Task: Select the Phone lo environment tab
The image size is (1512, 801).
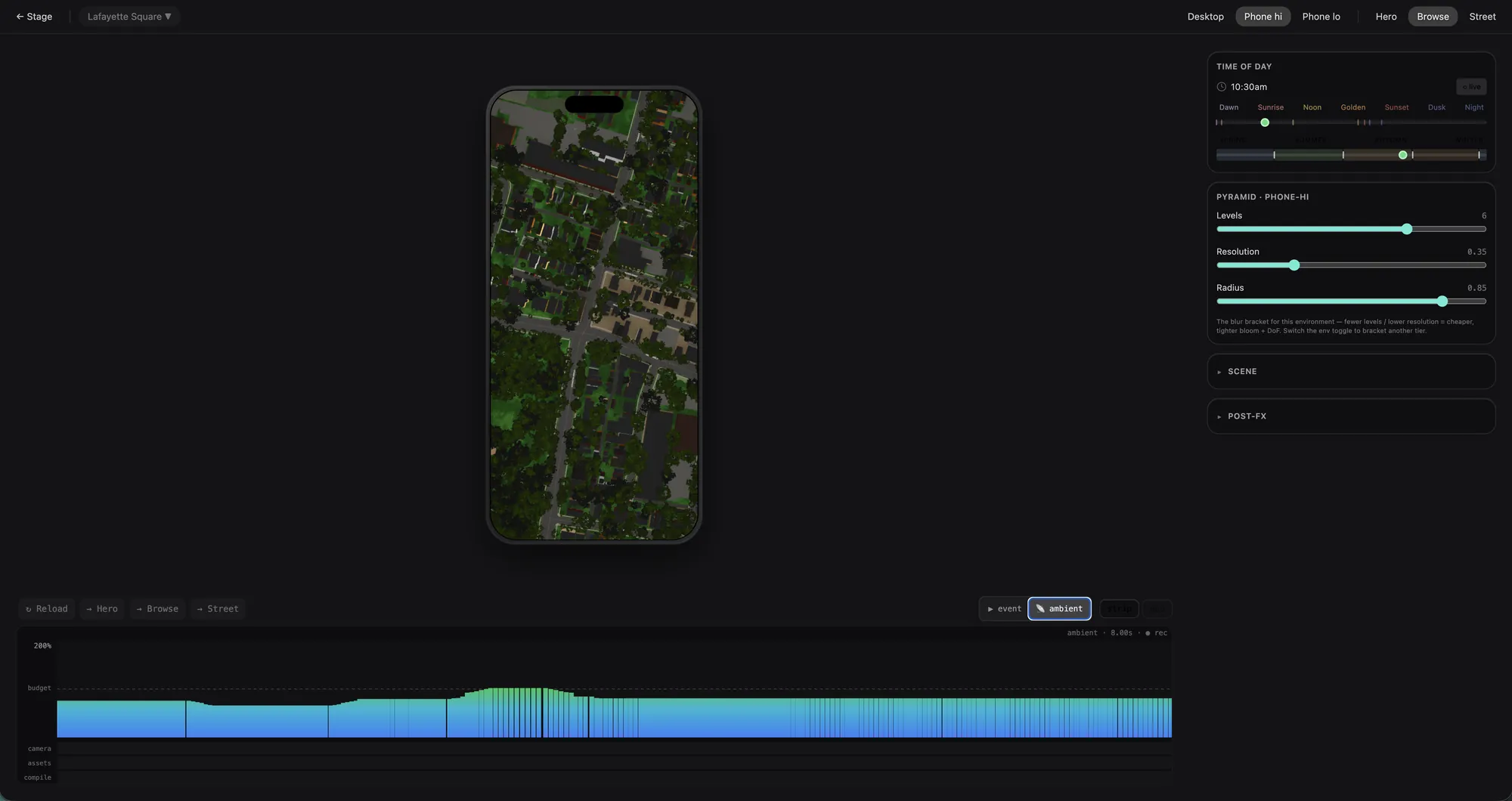Action: (1321, 17)
